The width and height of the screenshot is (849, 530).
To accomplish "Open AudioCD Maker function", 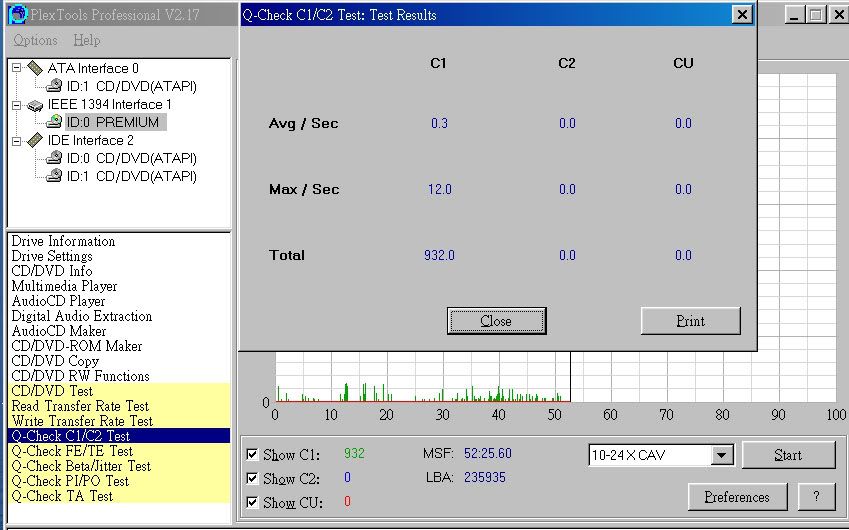I will 59,331.
